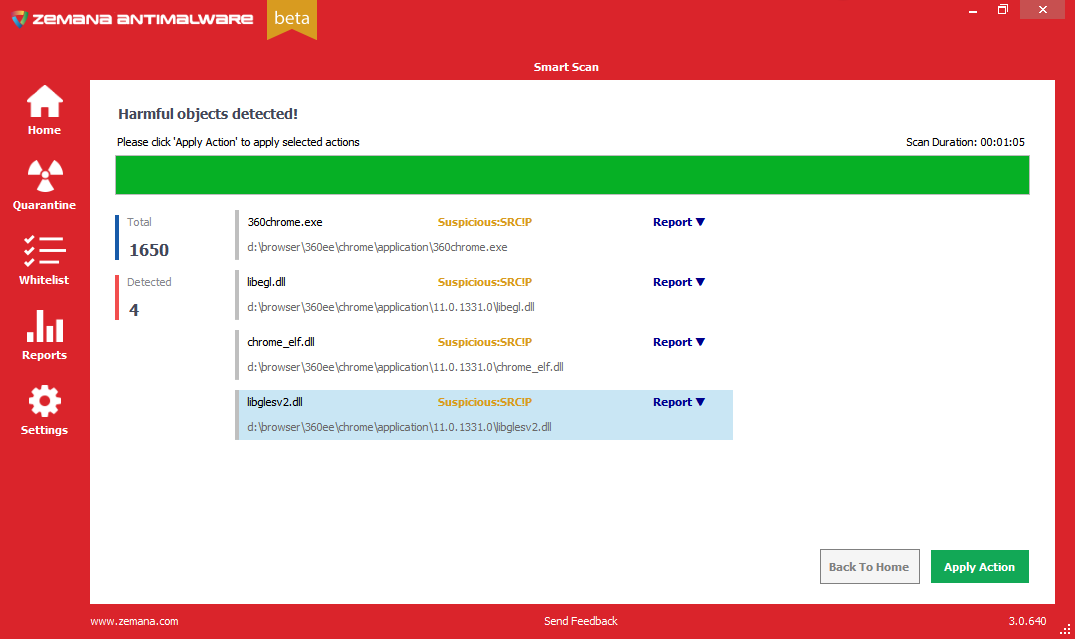The height and width of the screenshot is (639, 1075).
Task: Click the Total count 1650
Action: [149, 250]
